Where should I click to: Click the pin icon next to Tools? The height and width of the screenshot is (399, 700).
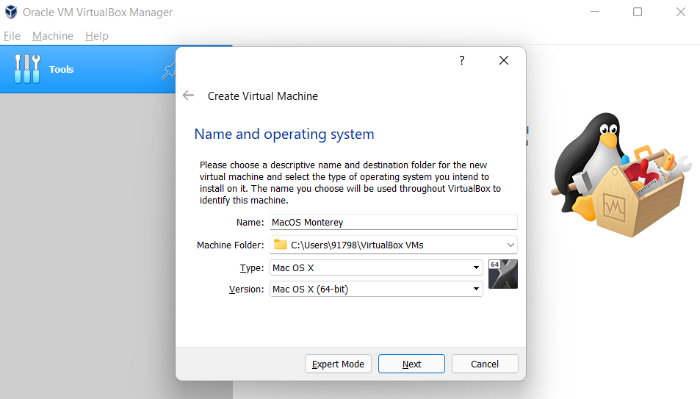click(x=168, y=71)
